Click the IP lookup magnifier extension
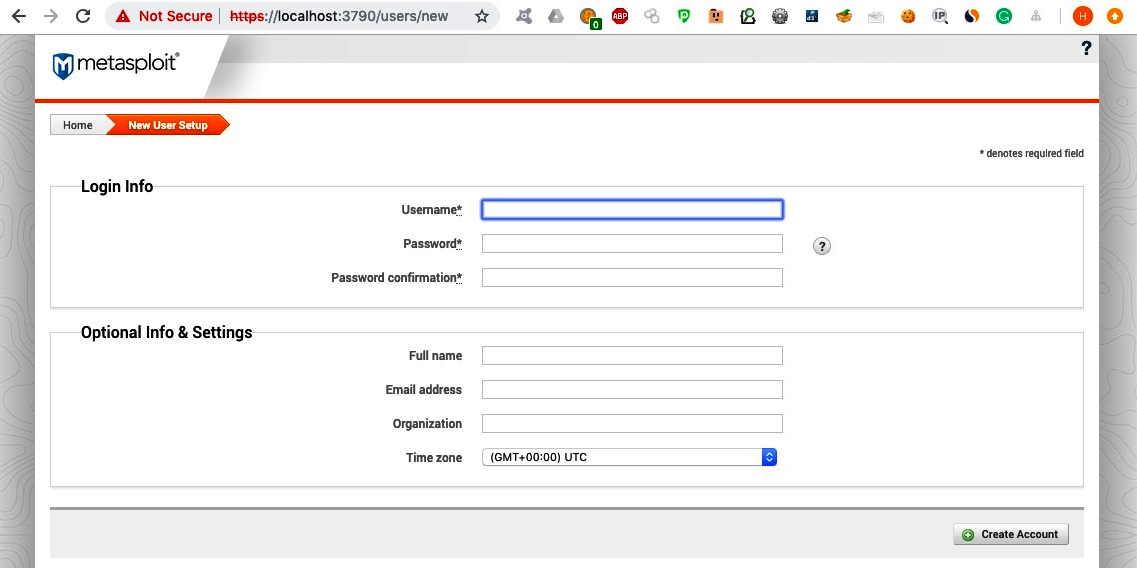The width and height of the screenshot is (1137, 568). (940, 16)
